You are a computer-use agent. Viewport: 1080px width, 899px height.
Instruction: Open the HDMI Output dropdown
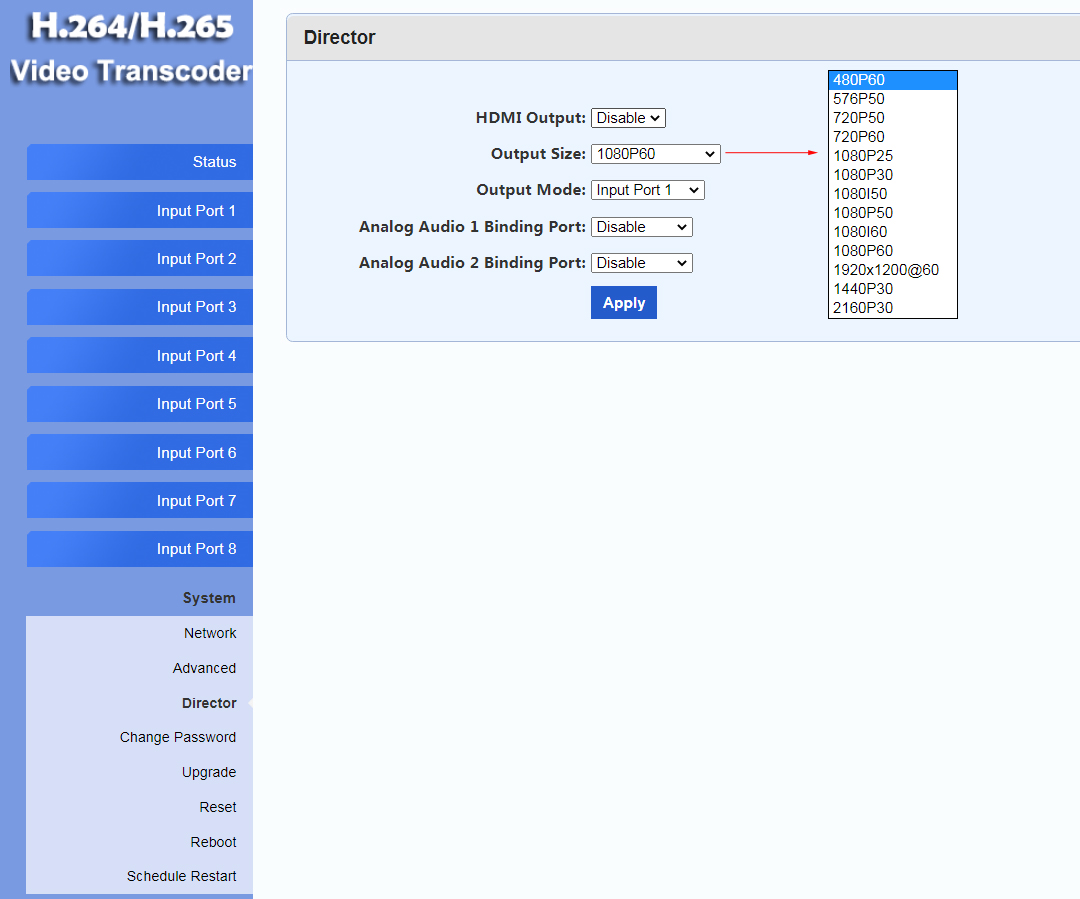tap(628, 117)
